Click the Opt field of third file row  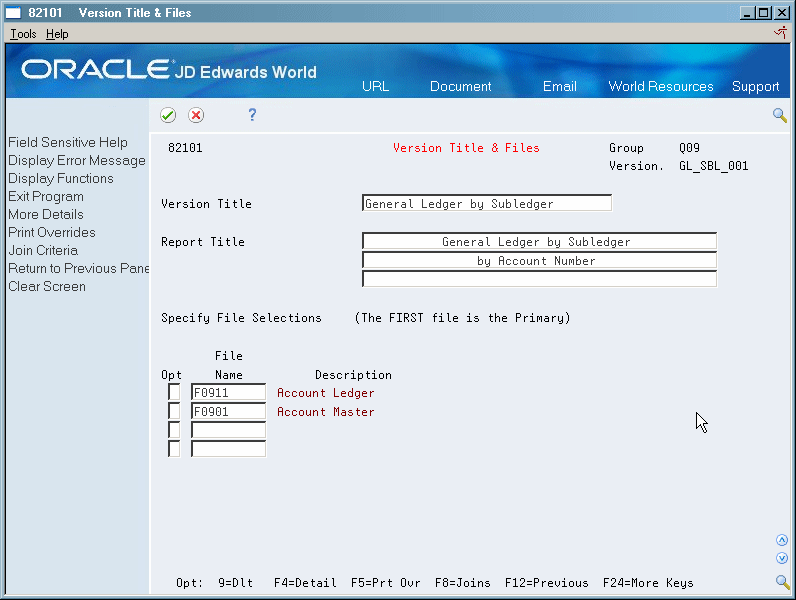pos(174,430)
